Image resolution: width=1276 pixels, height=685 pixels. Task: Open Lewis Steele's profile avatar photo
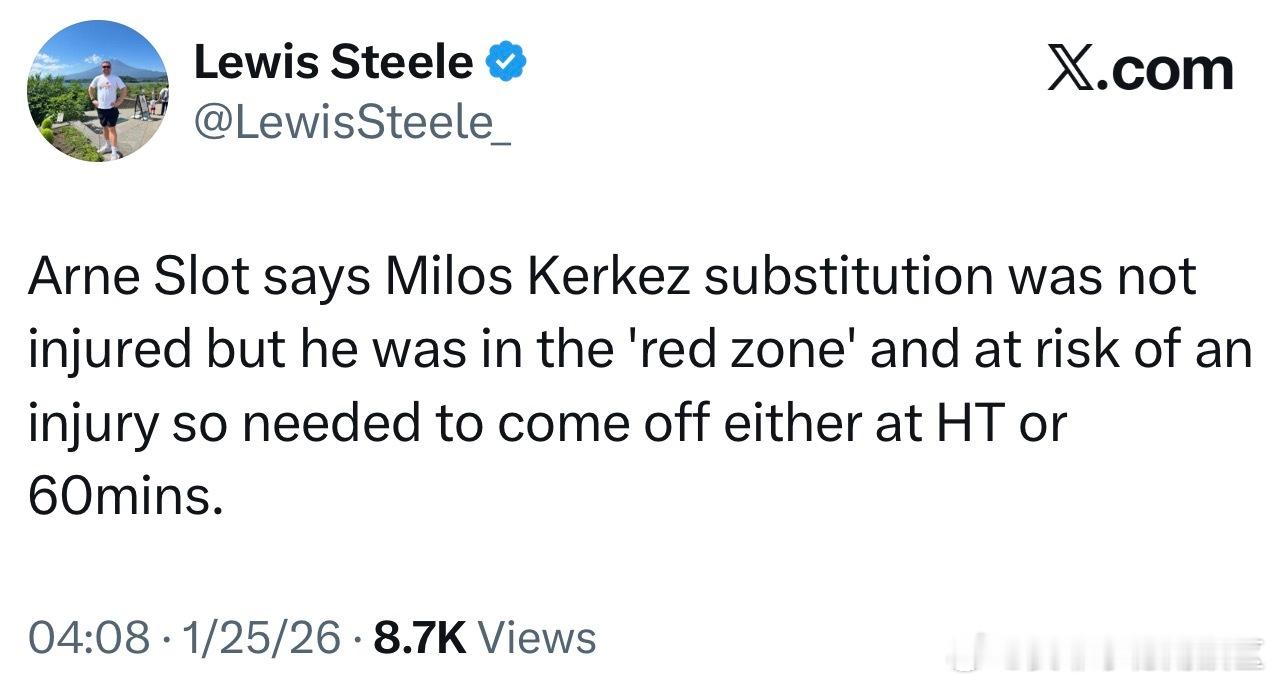pos(98,91)
